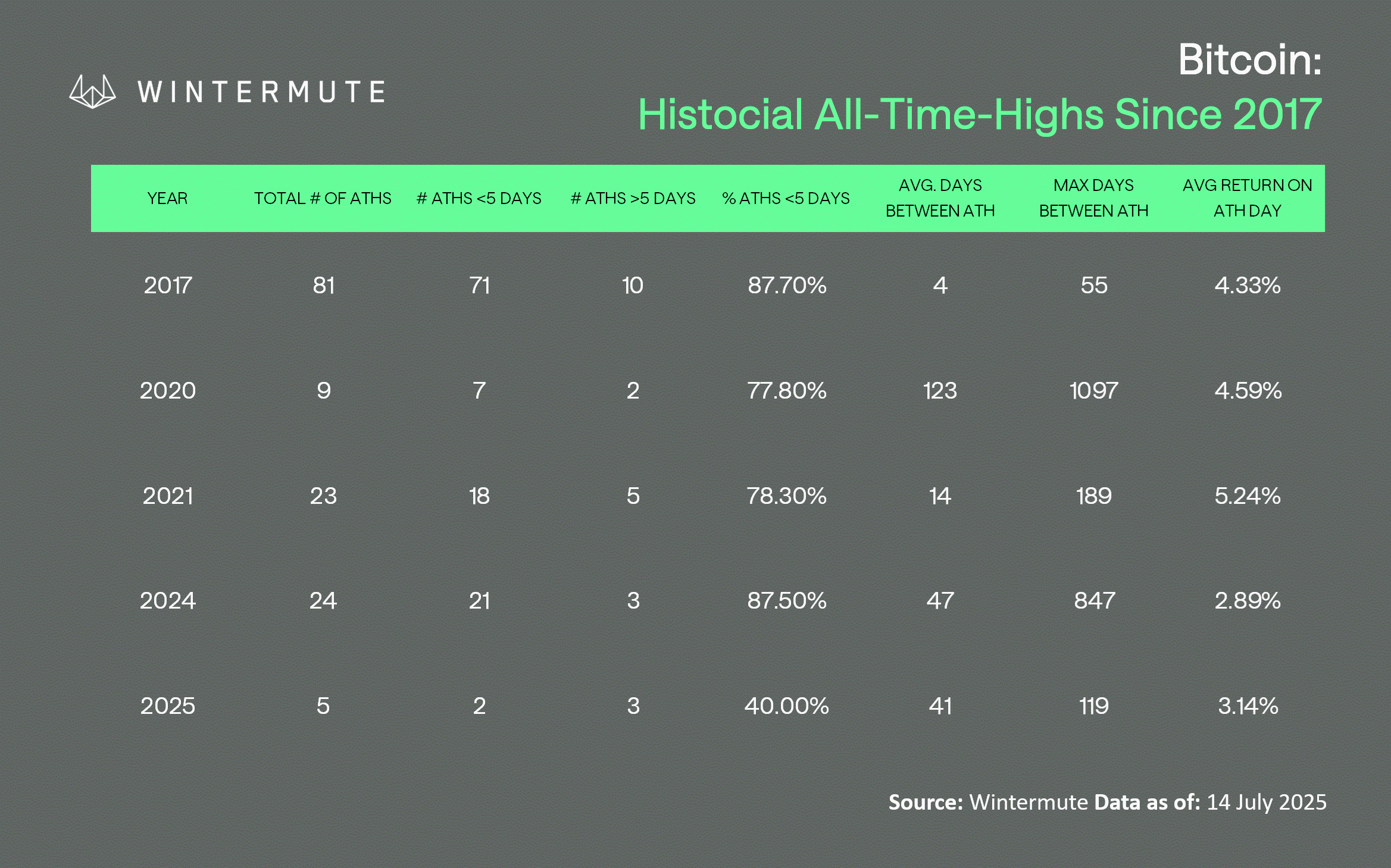This screenshot has width=1391, height=868.
Task: Click the 5.24% average return cell
Action: (x=1248, y=496)
